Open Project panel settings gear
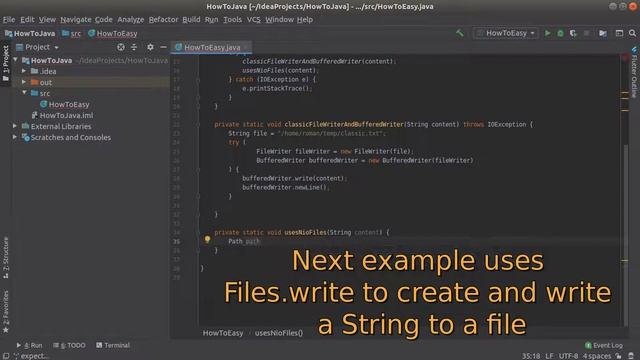The height and width of the screenshot is (360, 640). click(x=150, y=47)
